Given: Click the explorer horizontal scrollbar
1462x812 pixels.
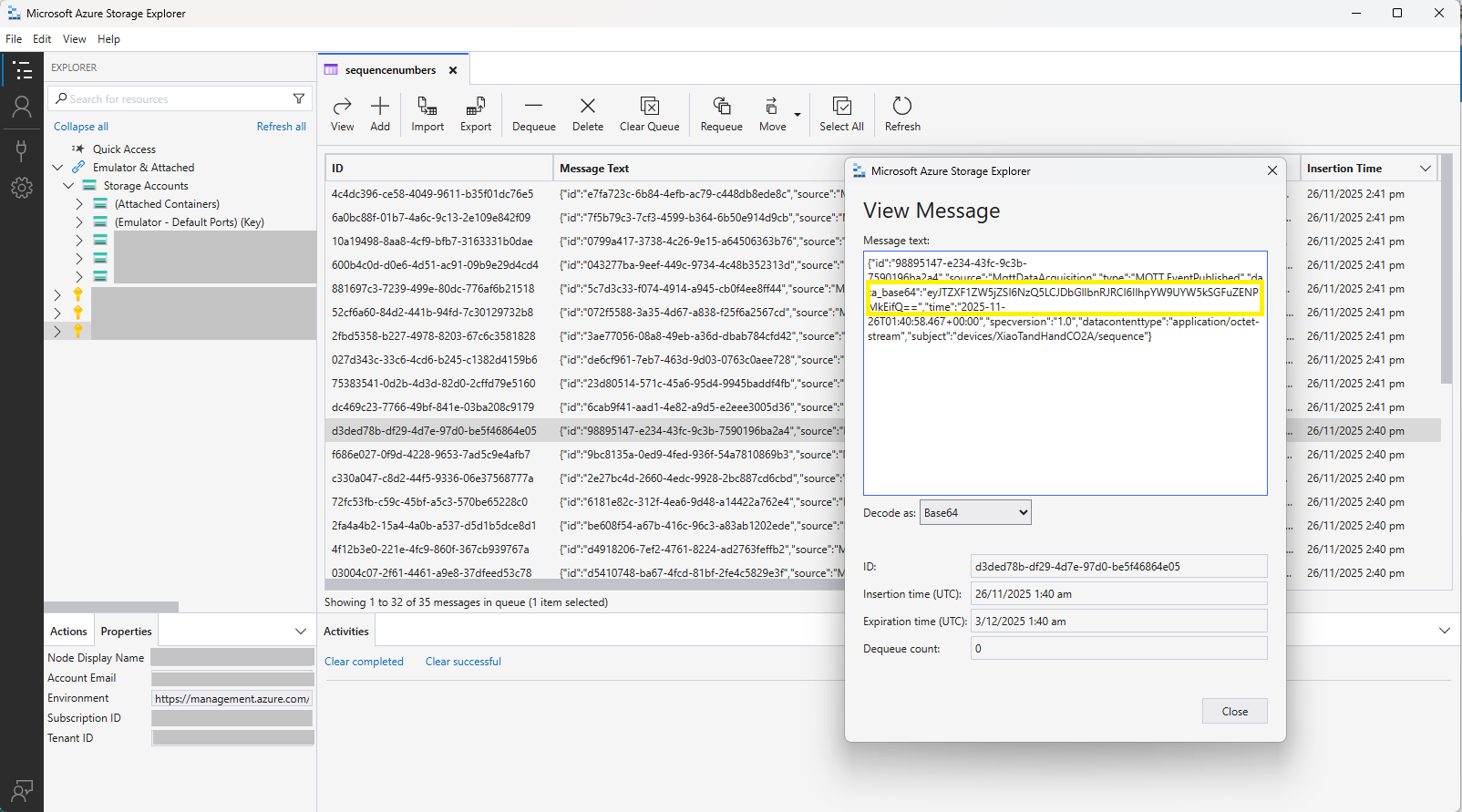Looking at the screenshot, I should coord(111,607).
